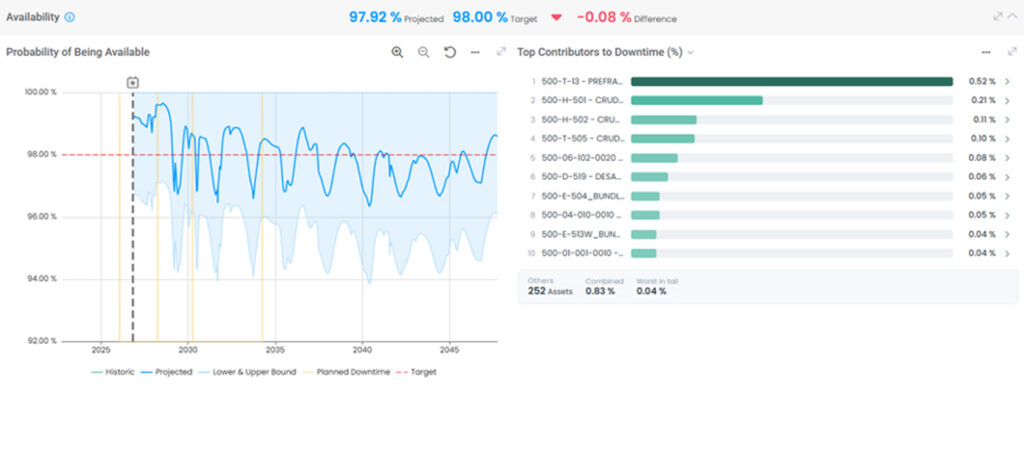The image size is (1024, 451).
Task: Click the 2030 x-axis label
Action: click(x=188, y=350)
